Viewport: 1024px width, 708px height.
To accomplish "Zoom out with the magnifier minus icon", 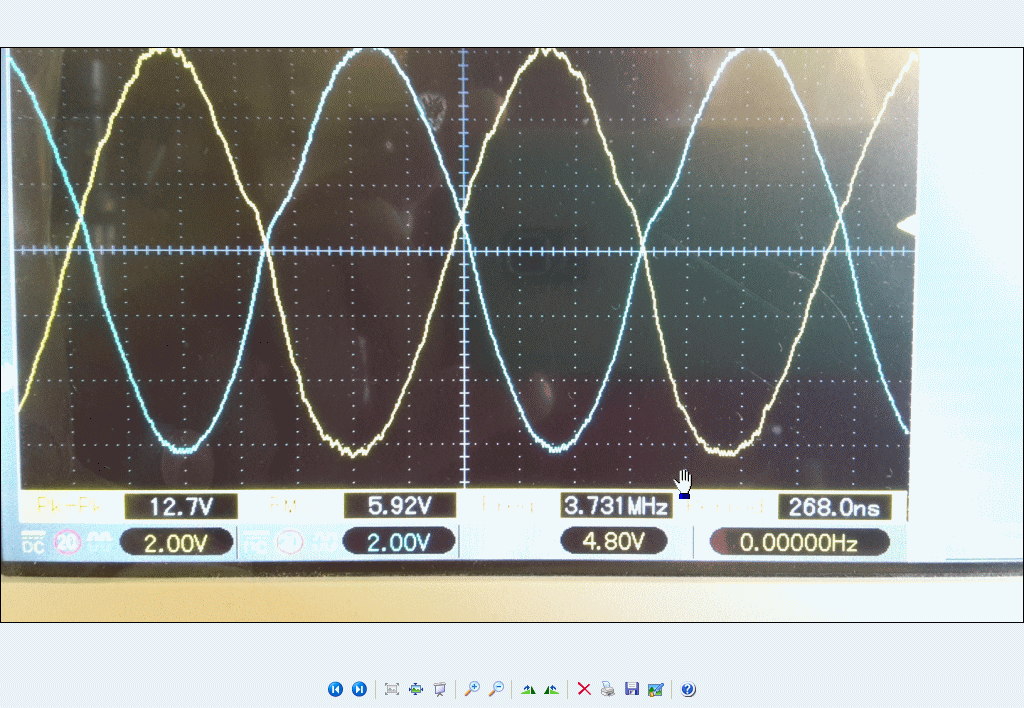I will click(x=496, y=689).
